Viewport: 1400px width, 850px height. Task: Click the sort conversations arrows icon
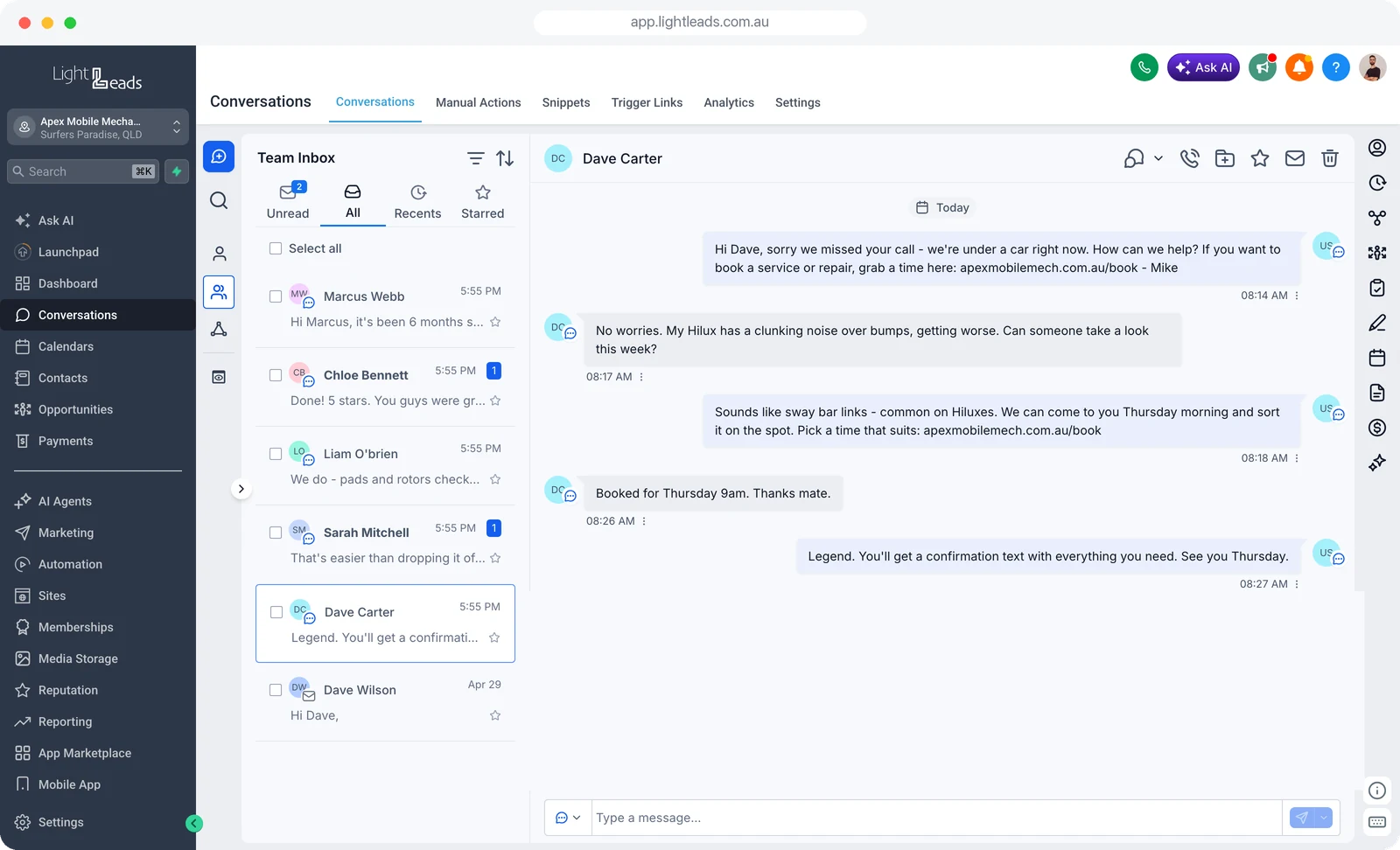505,158
